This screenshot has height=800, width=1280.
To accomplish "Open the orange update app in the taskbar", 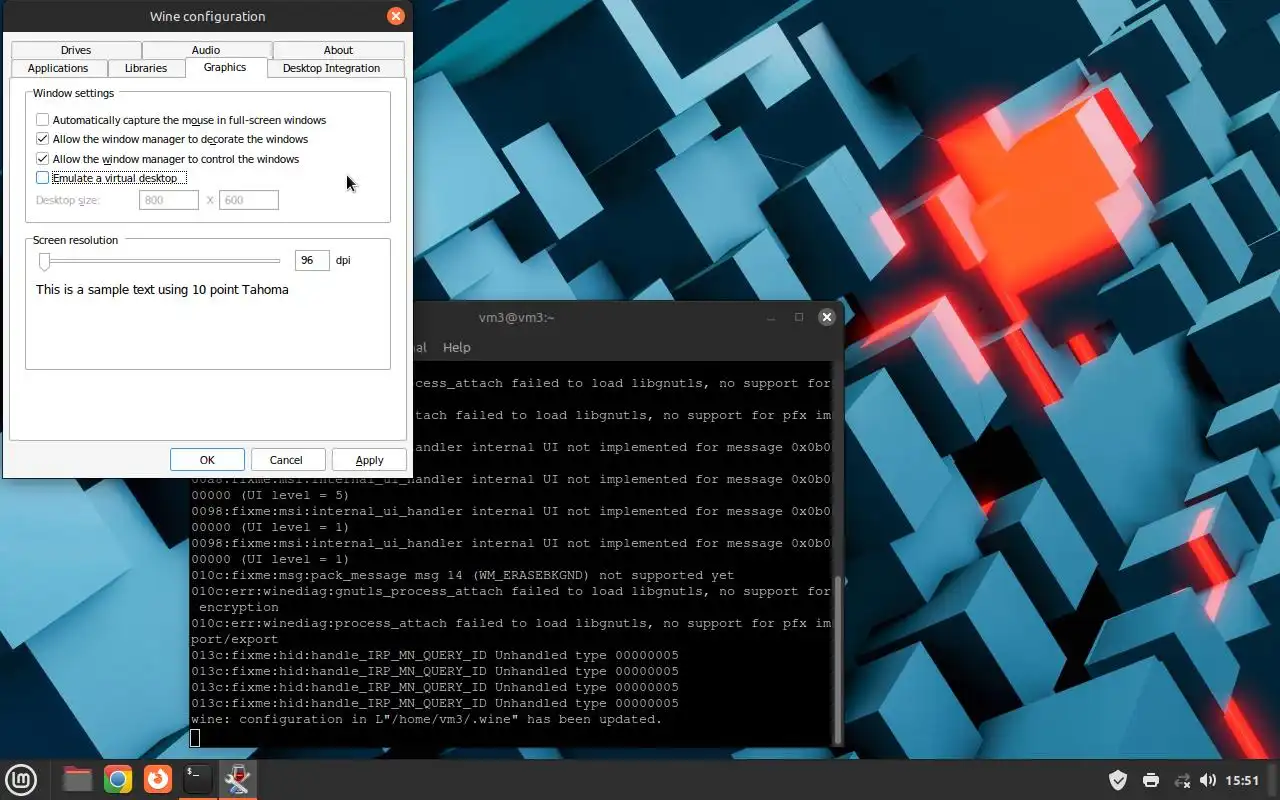I will point(157,779).
